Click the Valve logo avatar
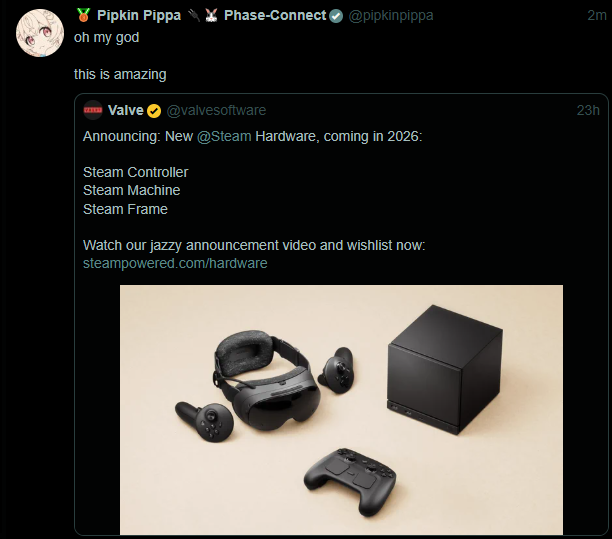The width and height of the screenshot is (612, 539). pyautogui.click(x=92, y=111)
